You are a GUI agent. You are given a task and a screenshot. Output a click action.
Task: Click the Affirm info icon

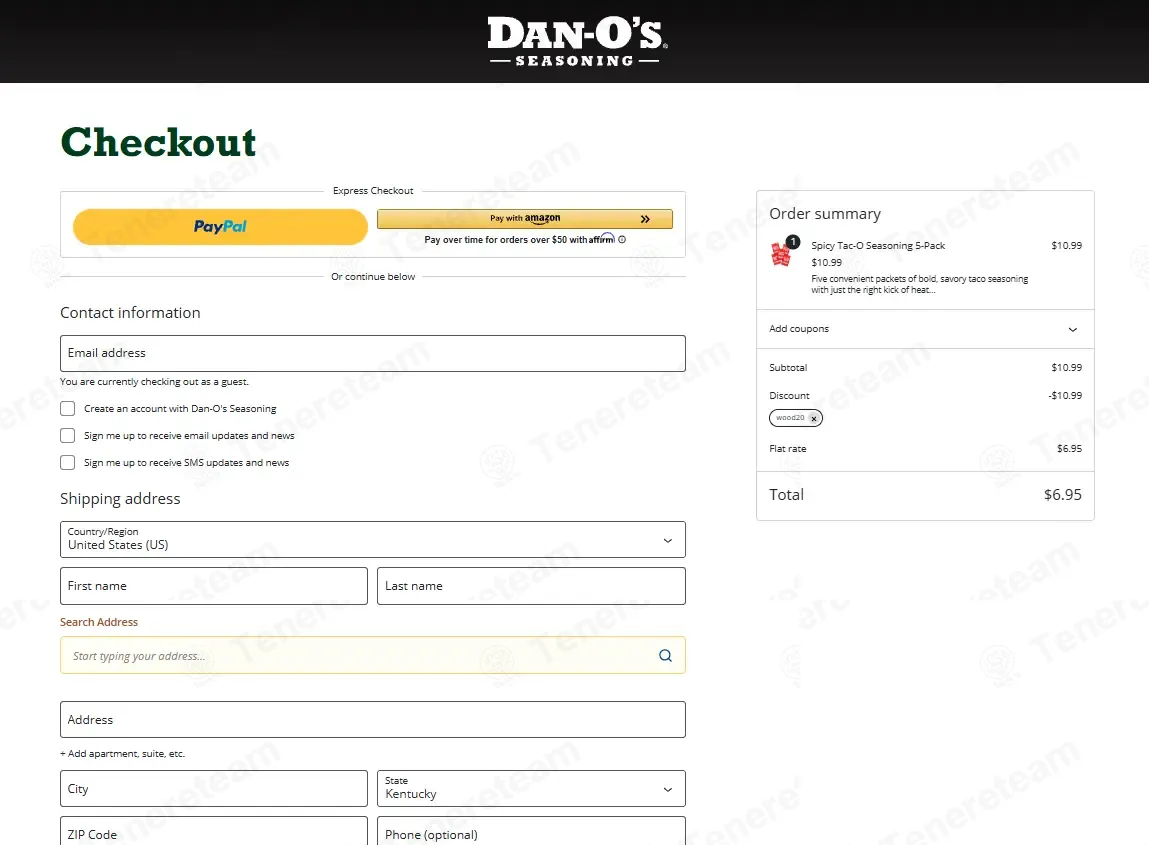pyautogui.click(x=622, y=240)
